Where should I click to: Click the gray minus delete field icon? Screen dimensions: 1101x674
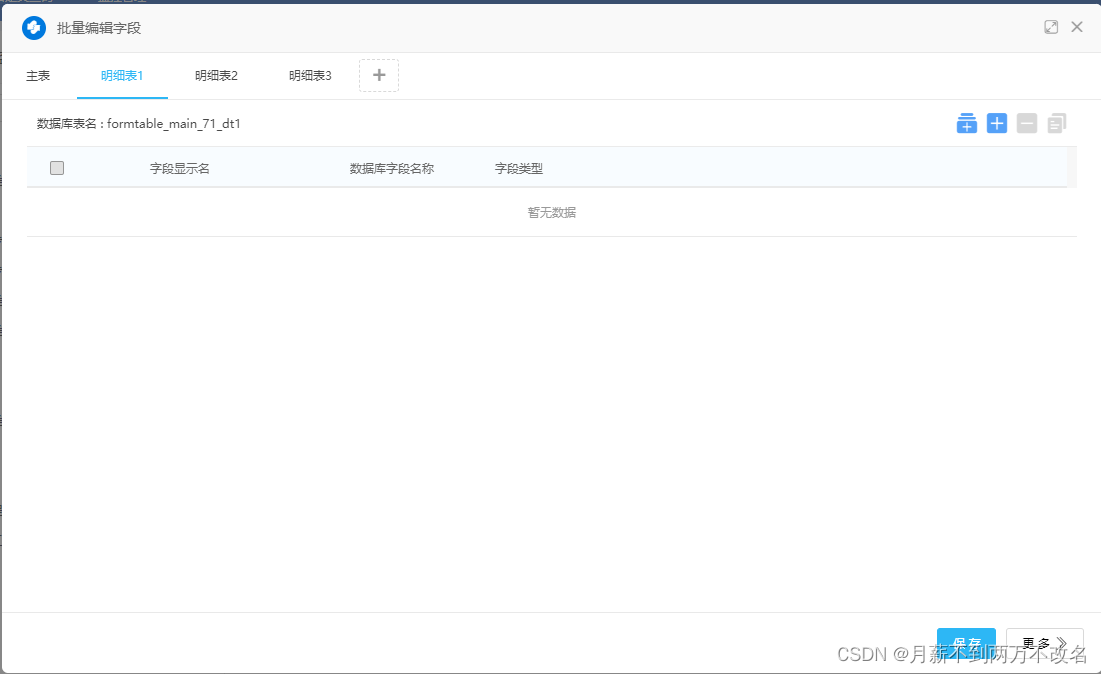pos(1026,123)
